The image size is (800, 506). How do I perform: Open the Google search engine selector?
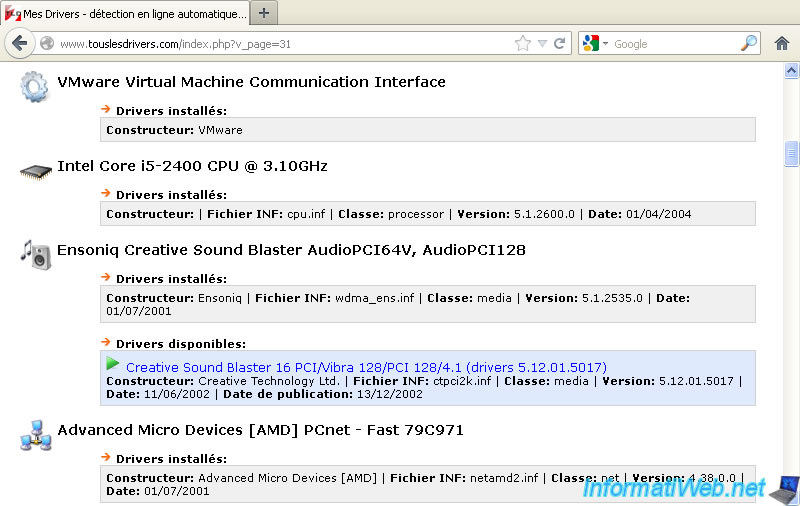[595, 43]
